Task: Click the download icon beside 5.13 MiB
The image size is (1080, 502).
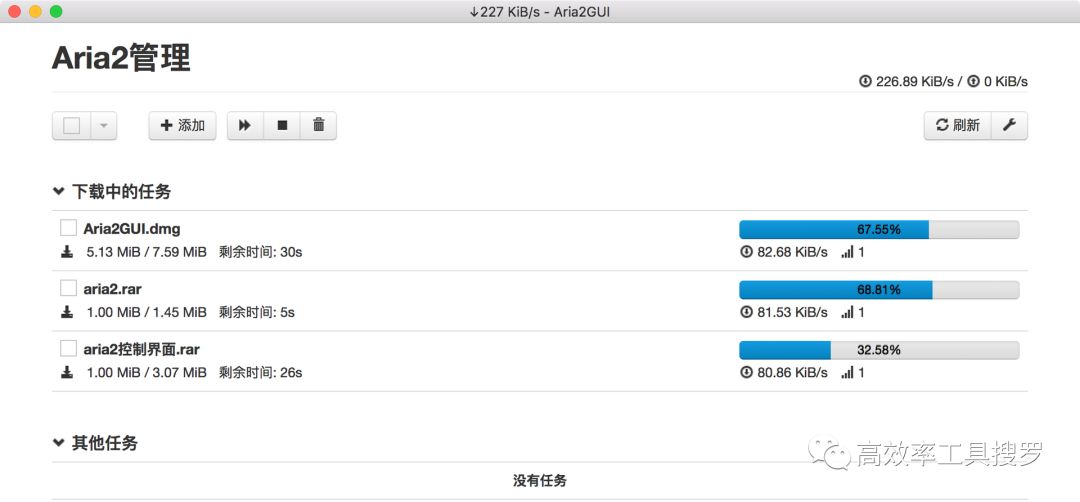Action: 67,252
